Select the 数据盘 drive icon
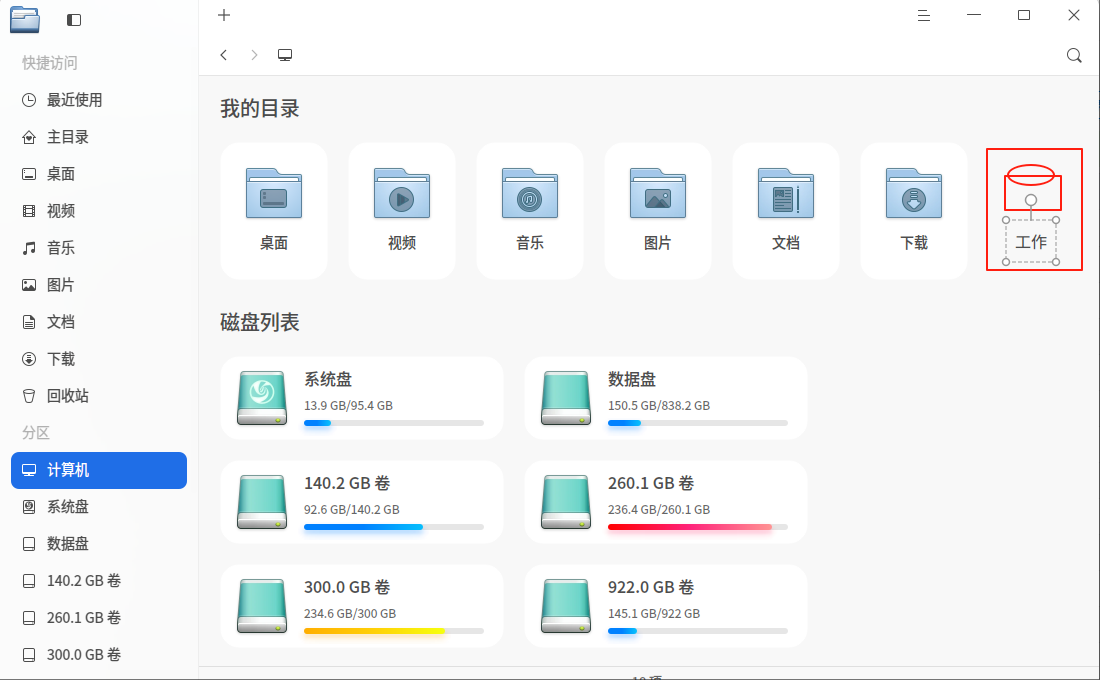1100x680 pixels. pos(565,398)
